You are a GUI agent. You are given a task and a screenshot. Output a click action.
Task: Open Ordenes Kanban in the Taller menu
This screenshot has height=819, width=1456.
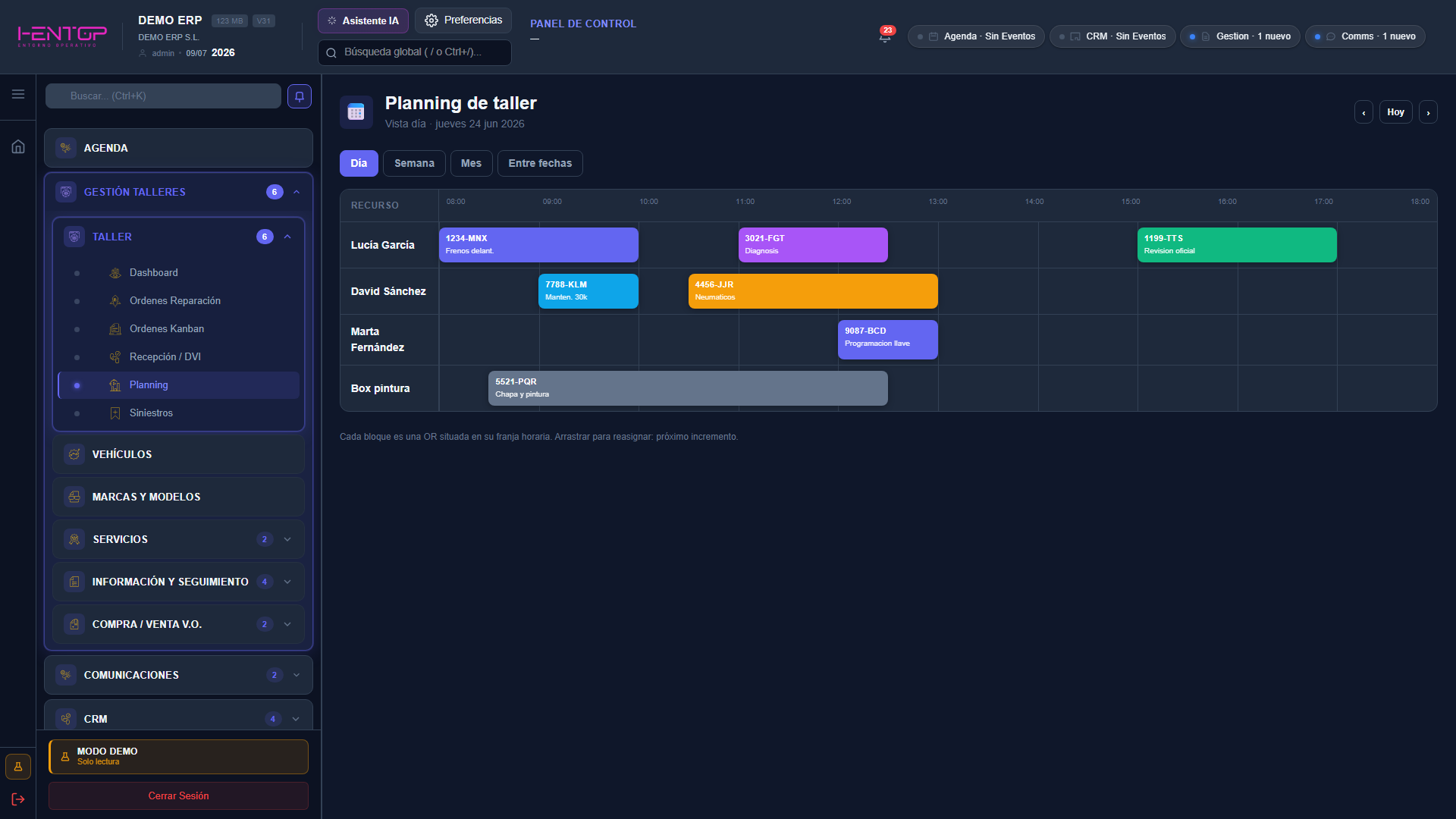coord(179,329)
